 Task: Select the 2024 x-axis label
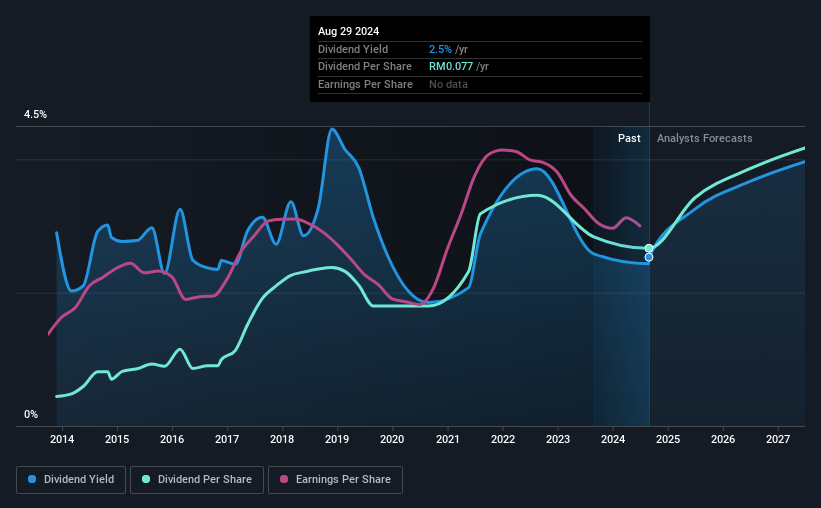click(x=613, y=439)
